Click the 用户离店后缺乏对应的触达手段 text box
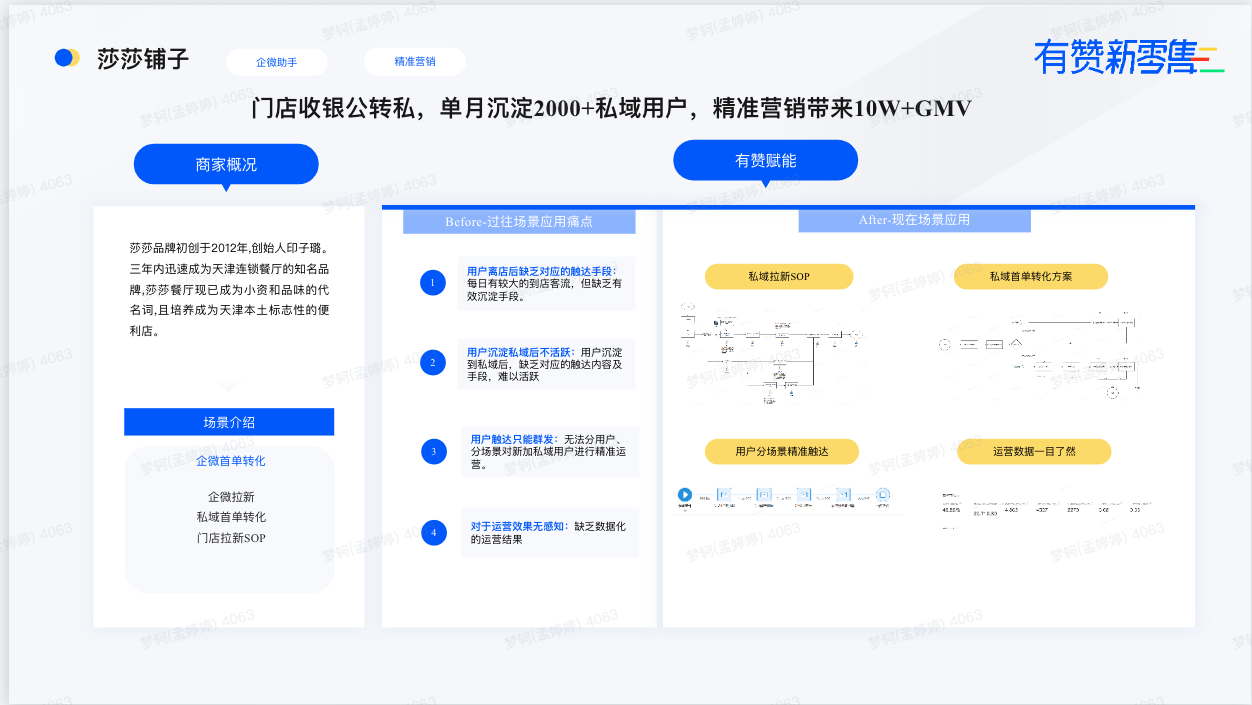Screen dimensions: 1252x705 pyautogui.click(x=546, y=283)
